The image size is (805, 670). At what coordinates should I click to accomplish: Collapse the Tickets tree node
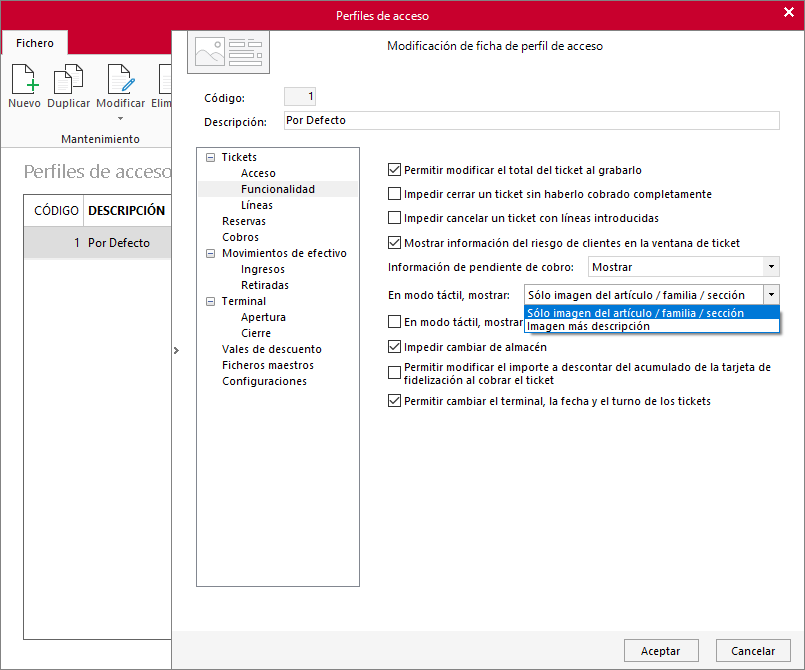210,157
